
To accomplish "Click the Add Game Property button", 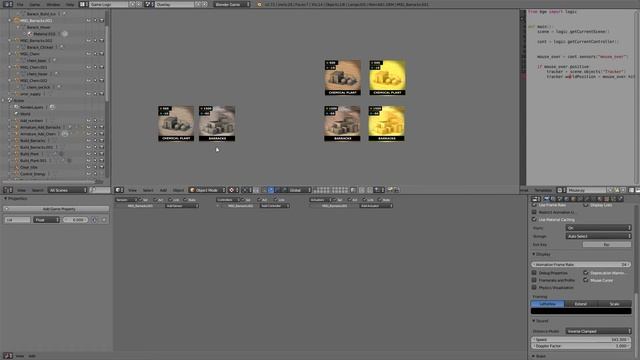I will 57,209.
